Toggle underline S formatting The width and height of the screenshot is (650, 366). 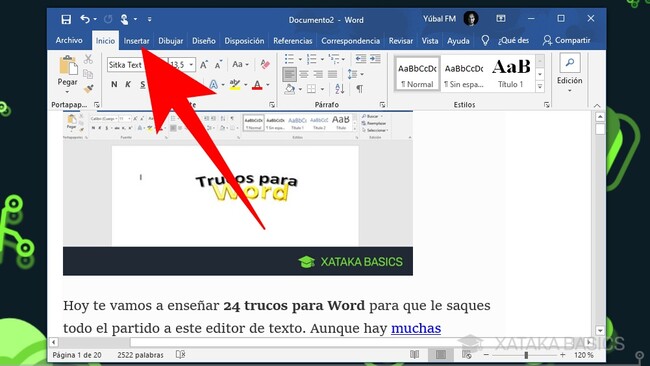click(x=143, y=85)
